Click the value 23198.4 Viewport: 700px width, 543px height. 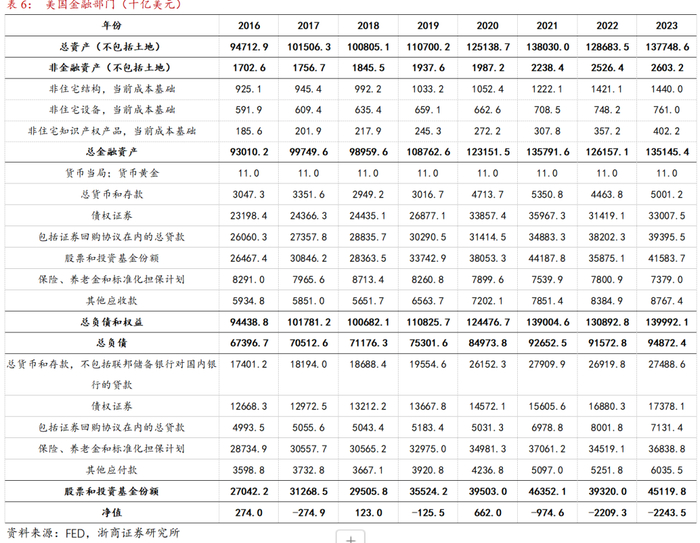249,216
